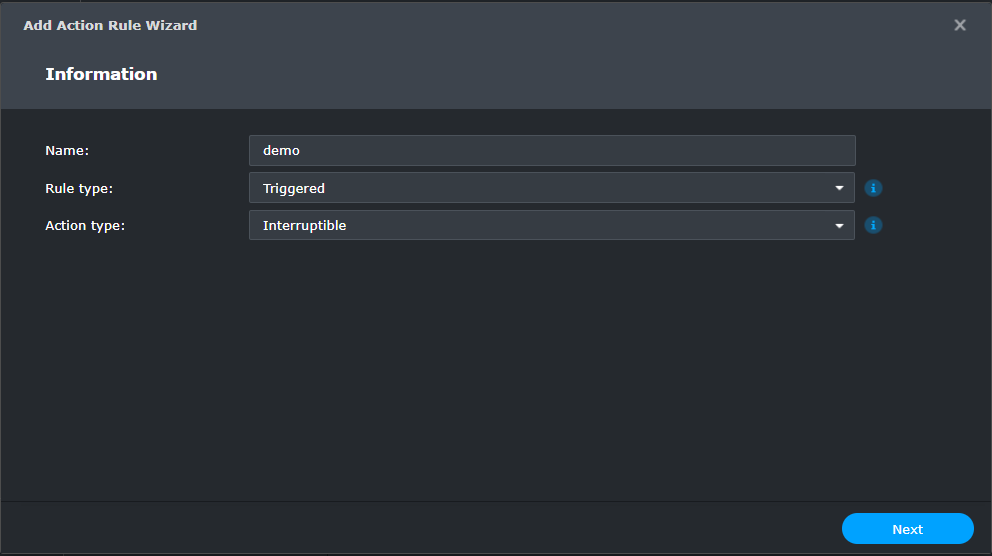The width and height of the screenshot is (992, 556).
Task: Click the 'demo' text in Name field
Action: pyautogui.click(x=281, y=151)
